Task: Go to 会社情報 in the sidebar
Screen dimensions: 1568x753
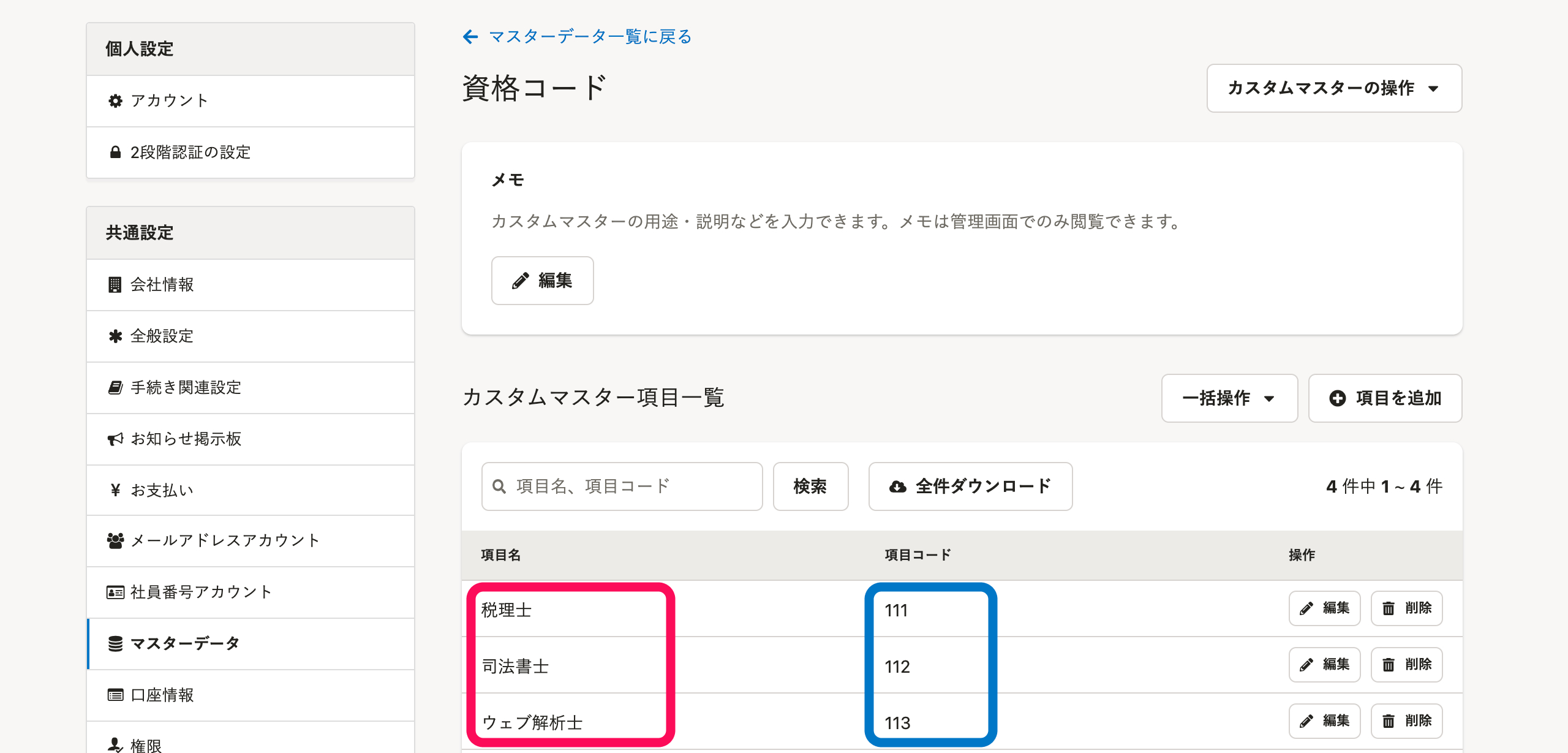Action: 251,284
